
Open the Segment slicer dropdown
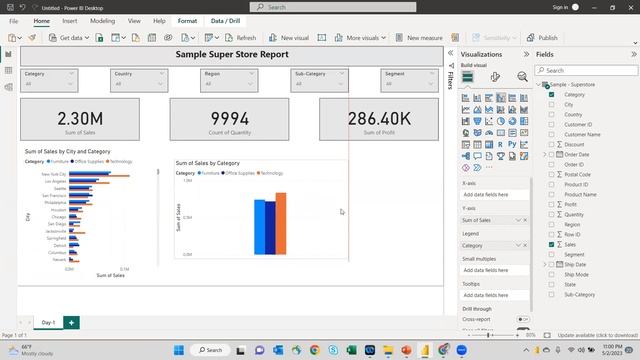pos(431,84)
